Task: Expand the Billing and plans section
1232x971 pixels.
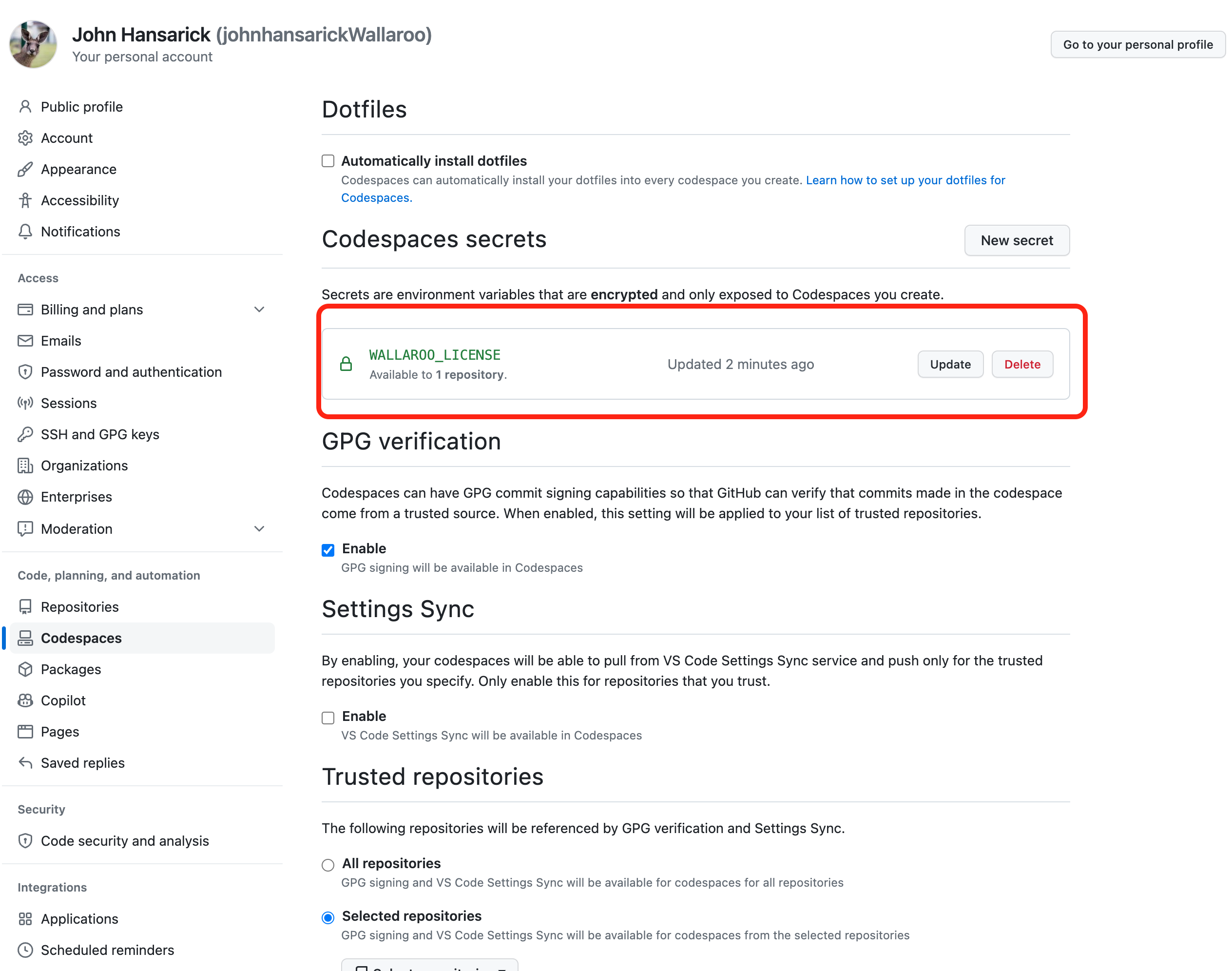Action: (x=260, y=309)
